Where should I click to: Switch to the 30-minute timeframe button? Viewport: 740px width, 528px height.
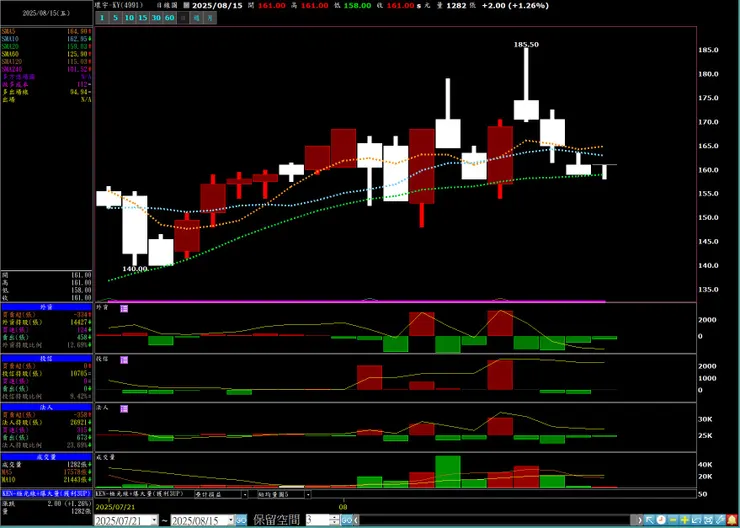pyautogui.click(x=156, y=18)
